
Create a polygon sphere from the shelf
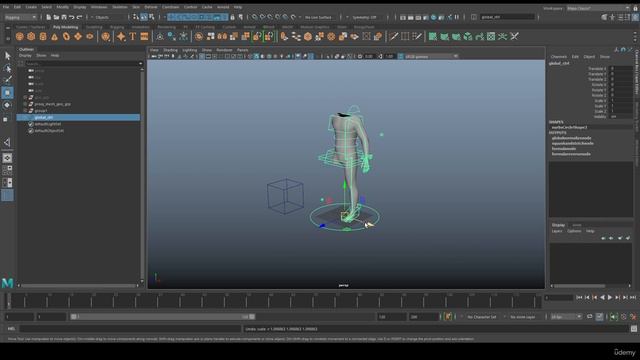pyautogui.click(x=20, y=37)
